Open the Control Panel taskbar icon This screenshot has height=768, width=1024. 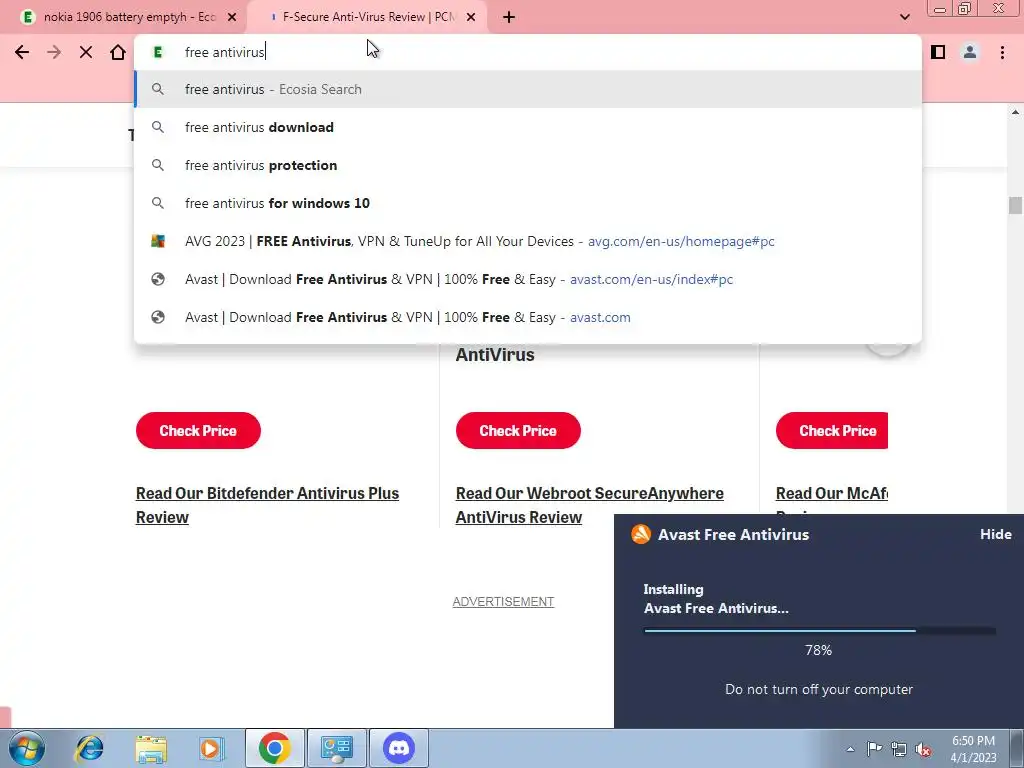pyautogui.click(x=337, y=748)
